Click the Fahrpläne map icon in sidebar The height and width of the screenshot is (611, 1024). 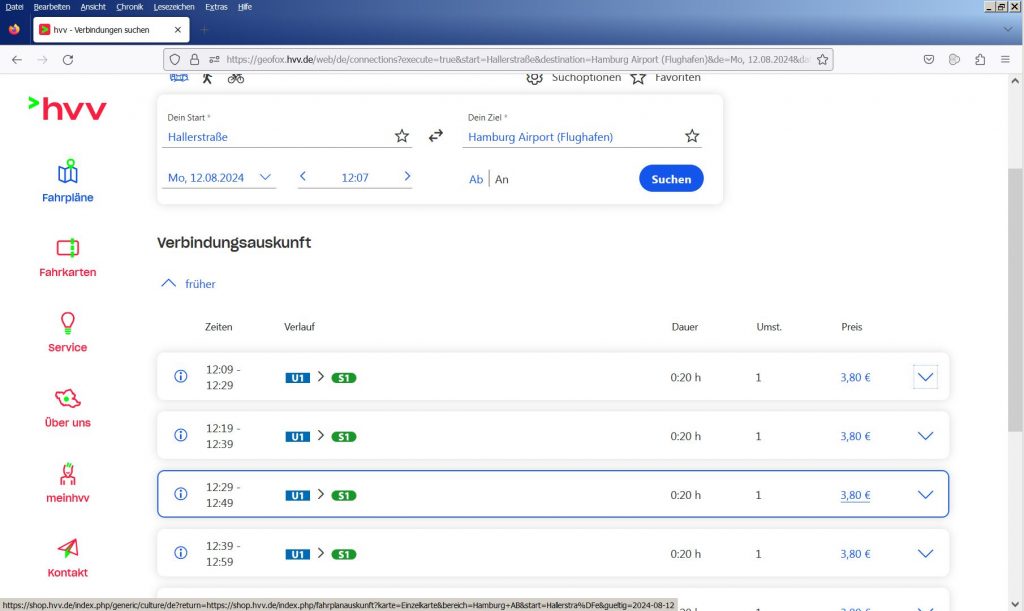click(68, 172)
